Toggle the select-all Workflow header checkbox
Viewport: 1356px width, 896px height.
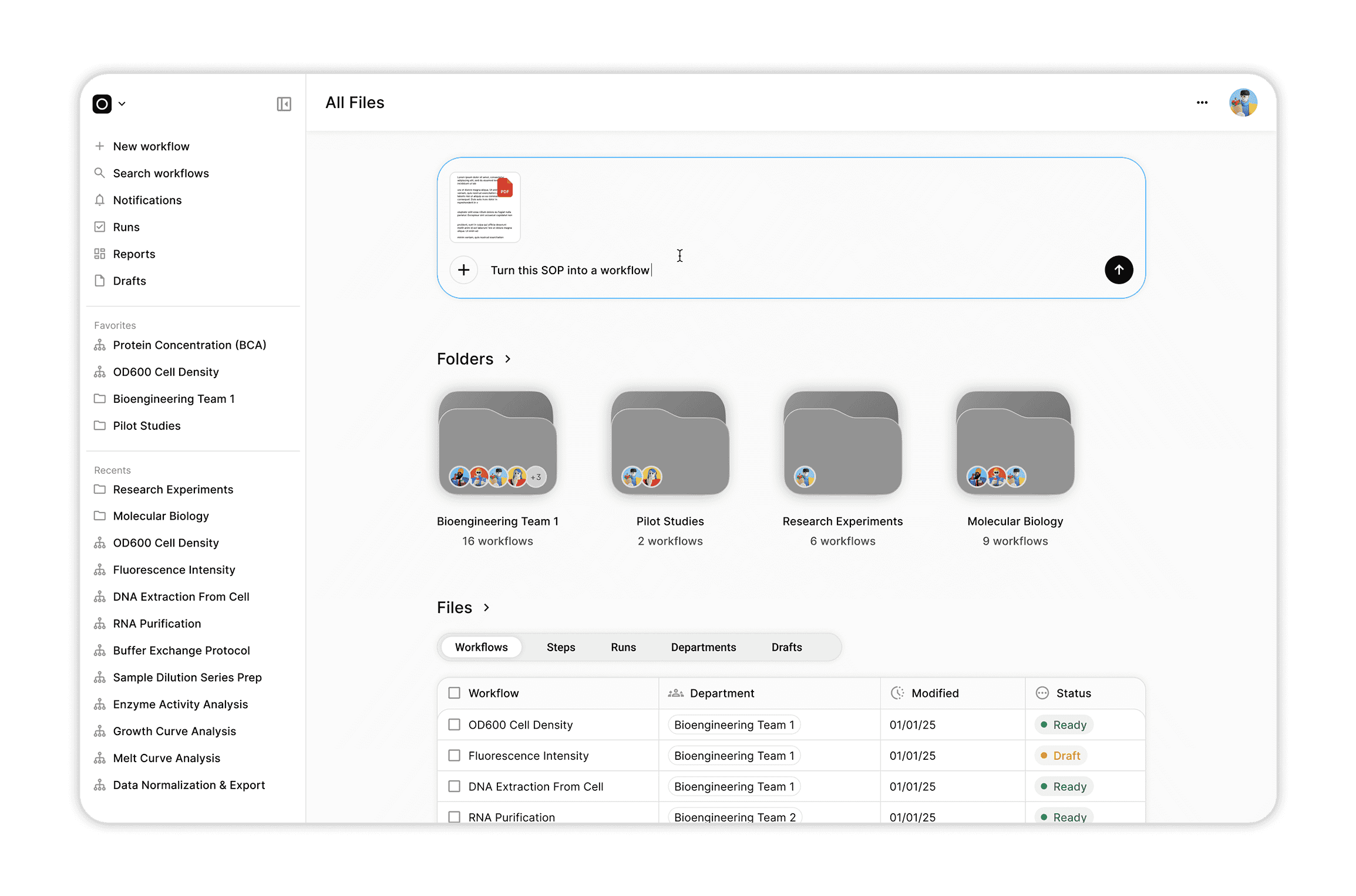click(x=454, y=693)
